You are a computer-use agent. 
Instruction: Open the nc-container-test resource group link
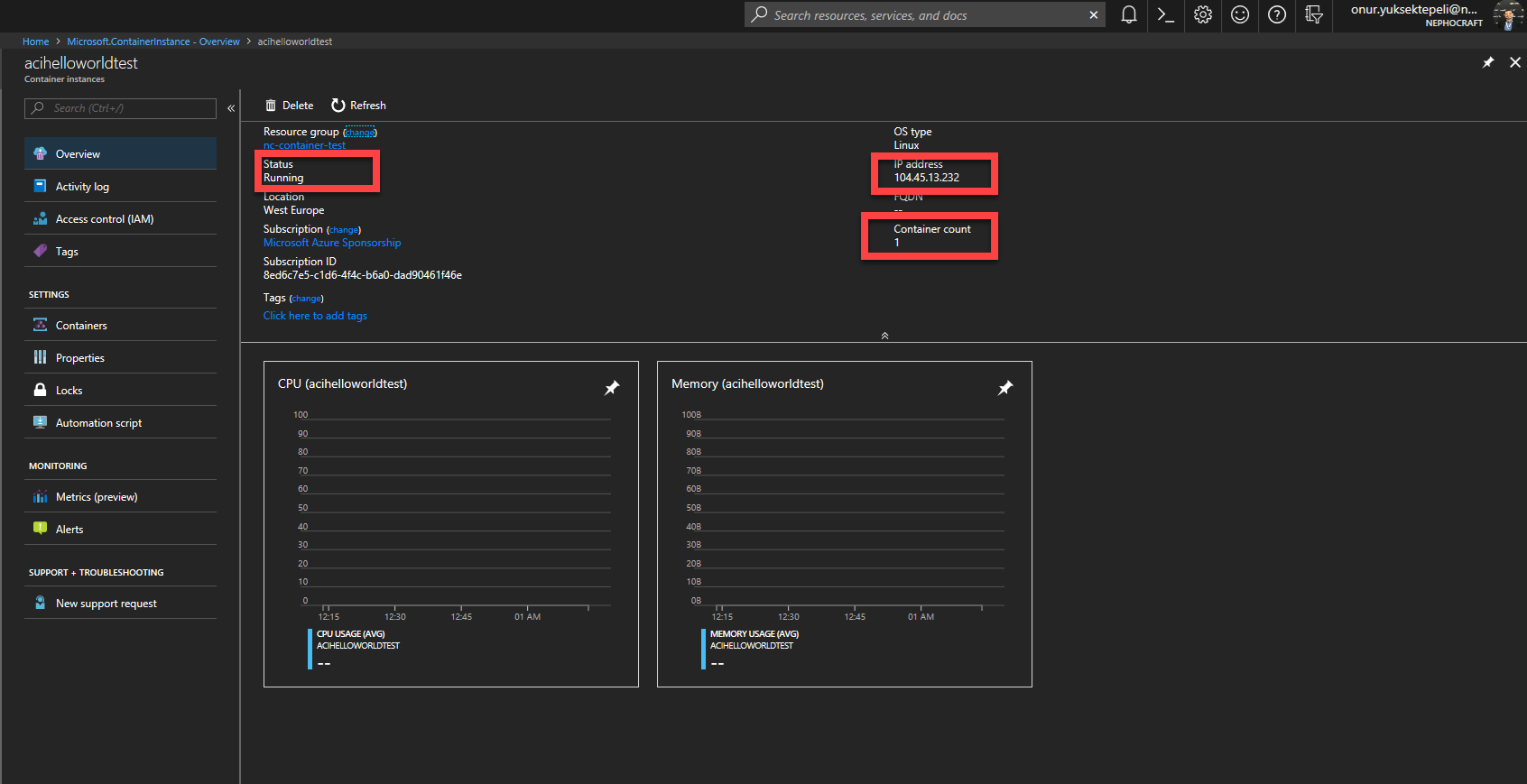point(304,145)
